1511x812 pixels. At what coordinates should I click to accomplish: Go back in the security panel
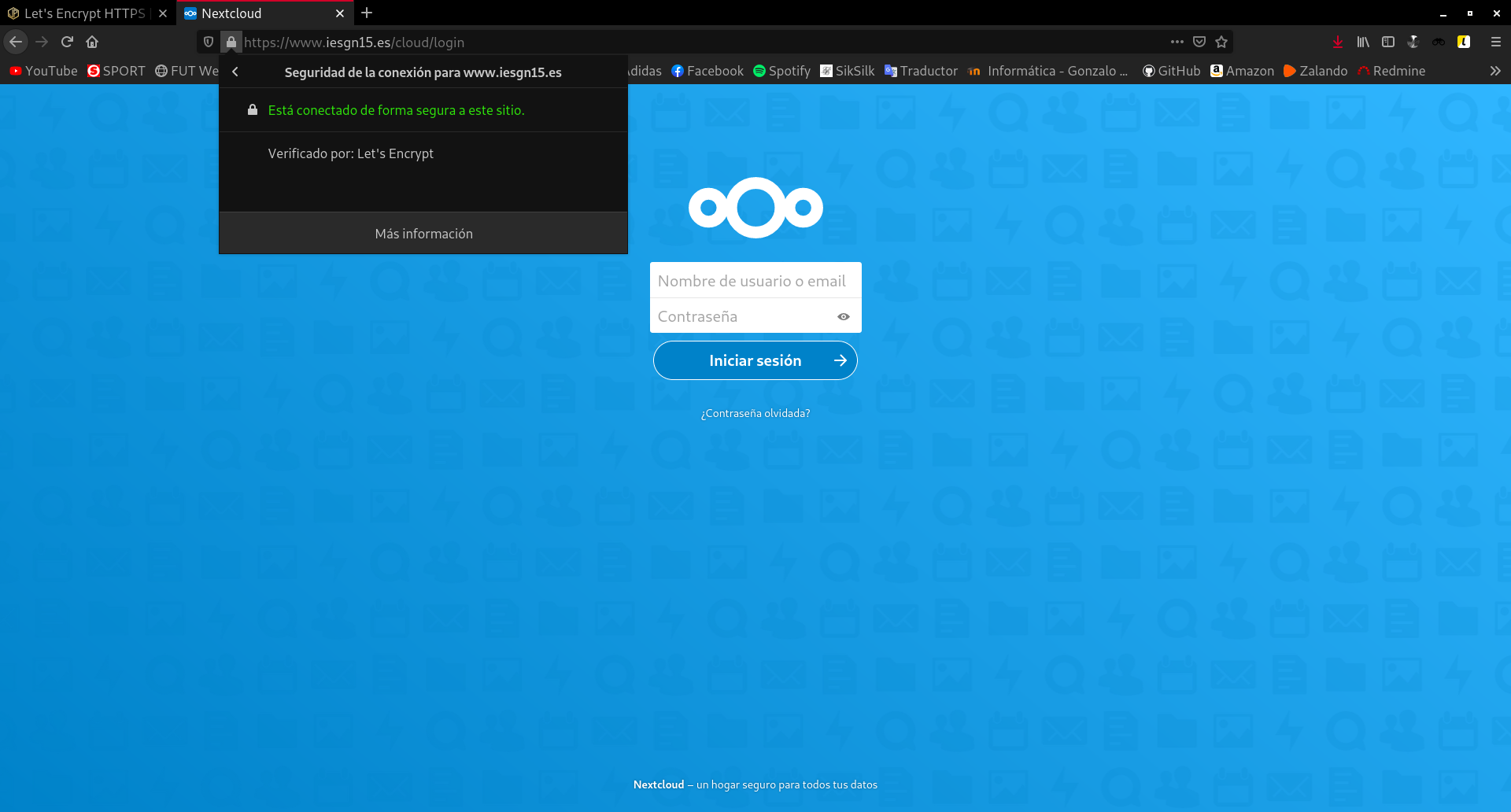[235, 72]
